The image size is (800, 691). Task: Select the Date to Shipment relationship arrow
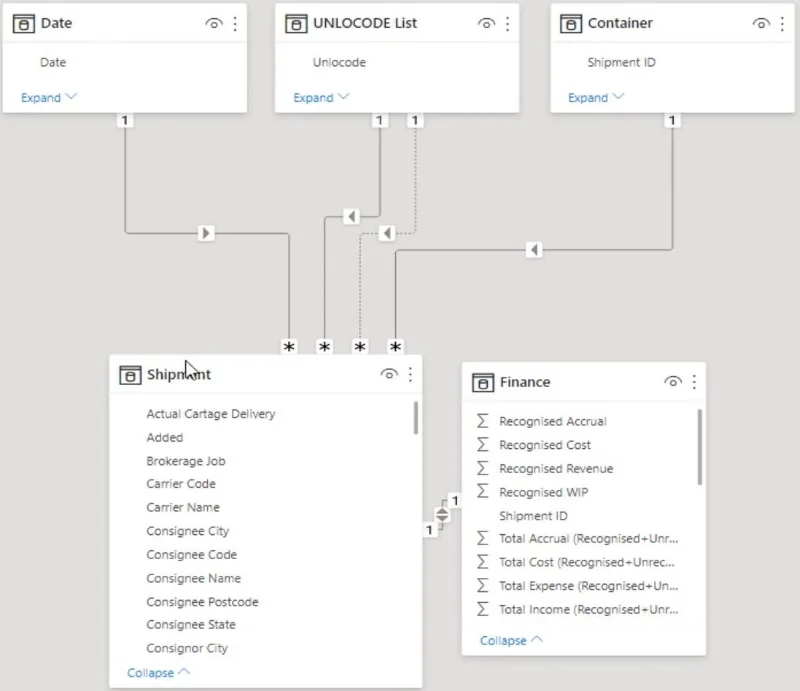tap(206, 233)
